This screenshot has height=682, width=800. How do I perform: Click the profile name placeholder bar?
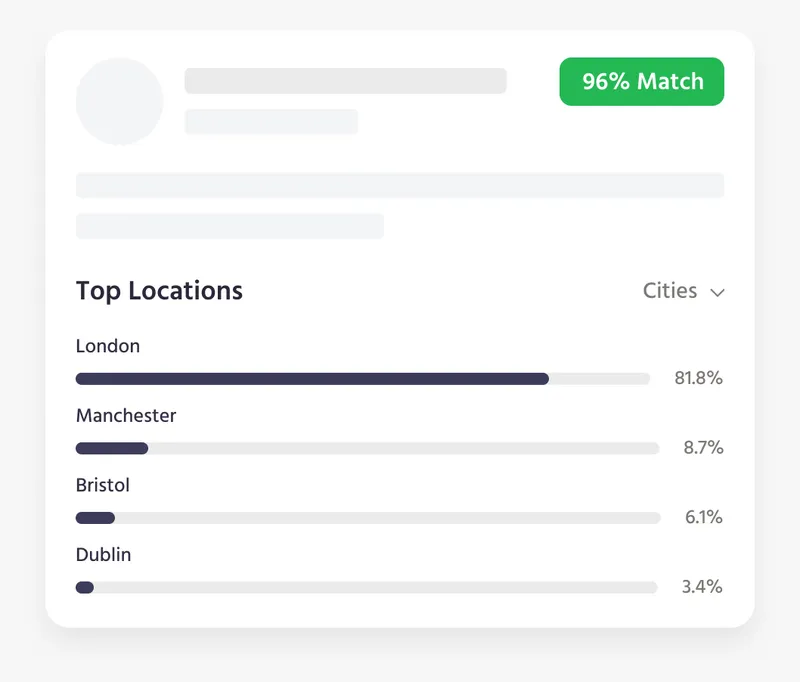[345, 81]
